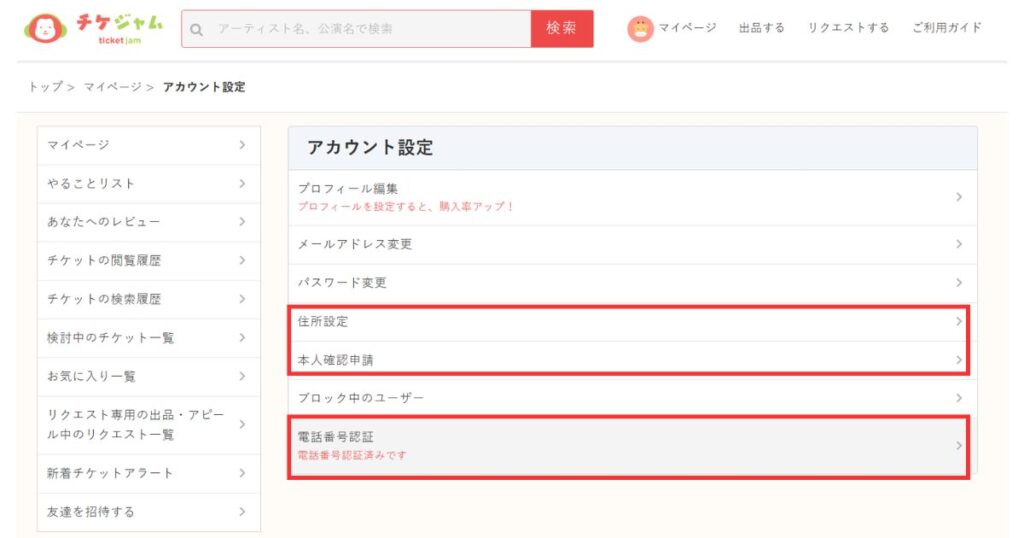Open あなたへのレビュー sidebar item

pos(149,222)
